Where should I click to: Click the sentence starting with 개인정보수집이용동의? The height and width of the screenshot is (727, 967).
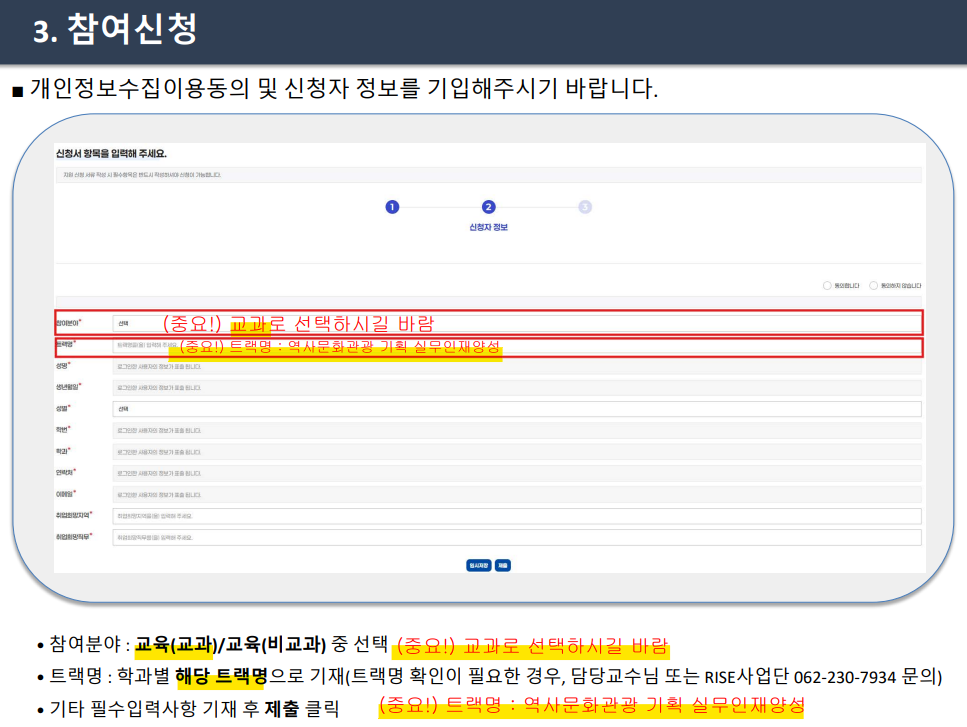coord(344,89)
